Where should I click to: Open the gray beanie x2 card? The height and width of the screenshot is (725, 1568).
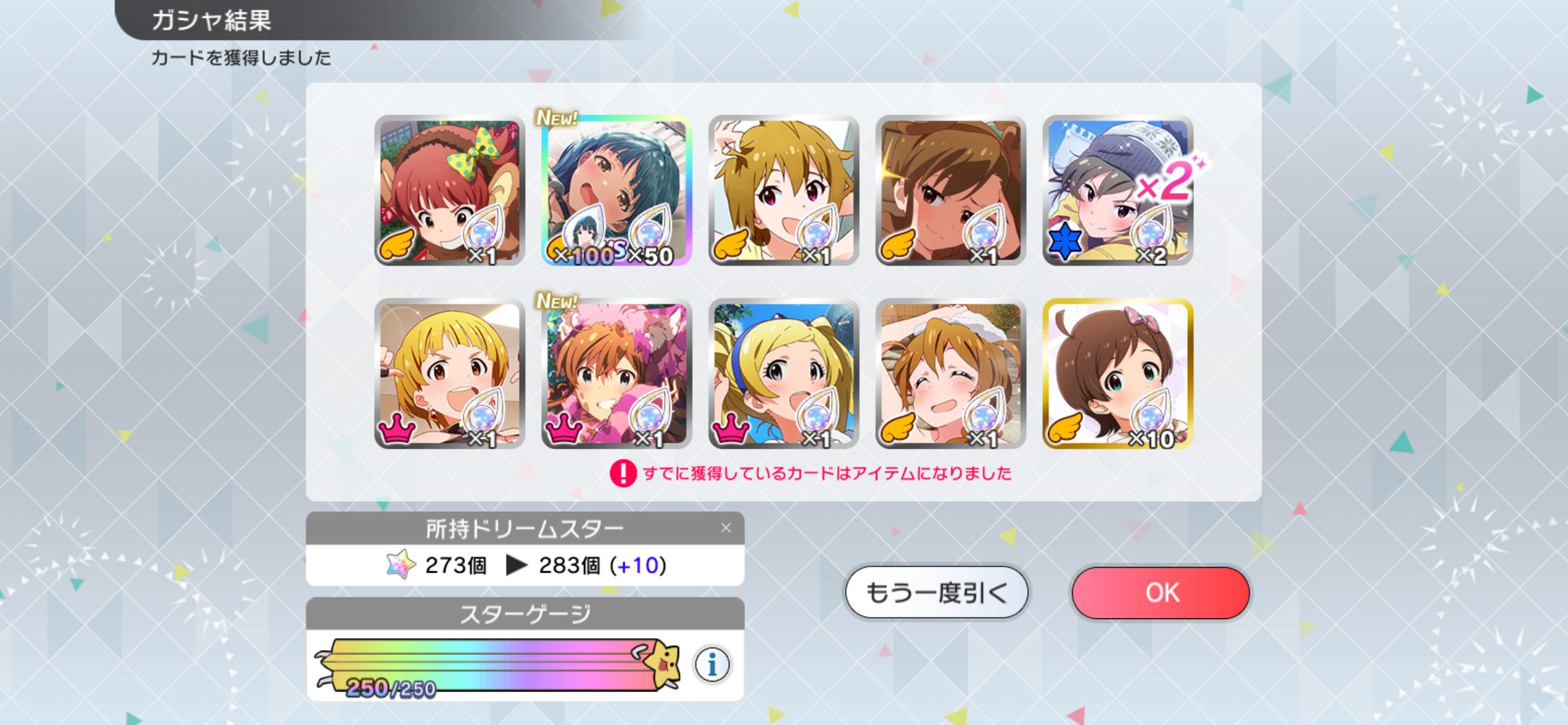click(1118, 190)
